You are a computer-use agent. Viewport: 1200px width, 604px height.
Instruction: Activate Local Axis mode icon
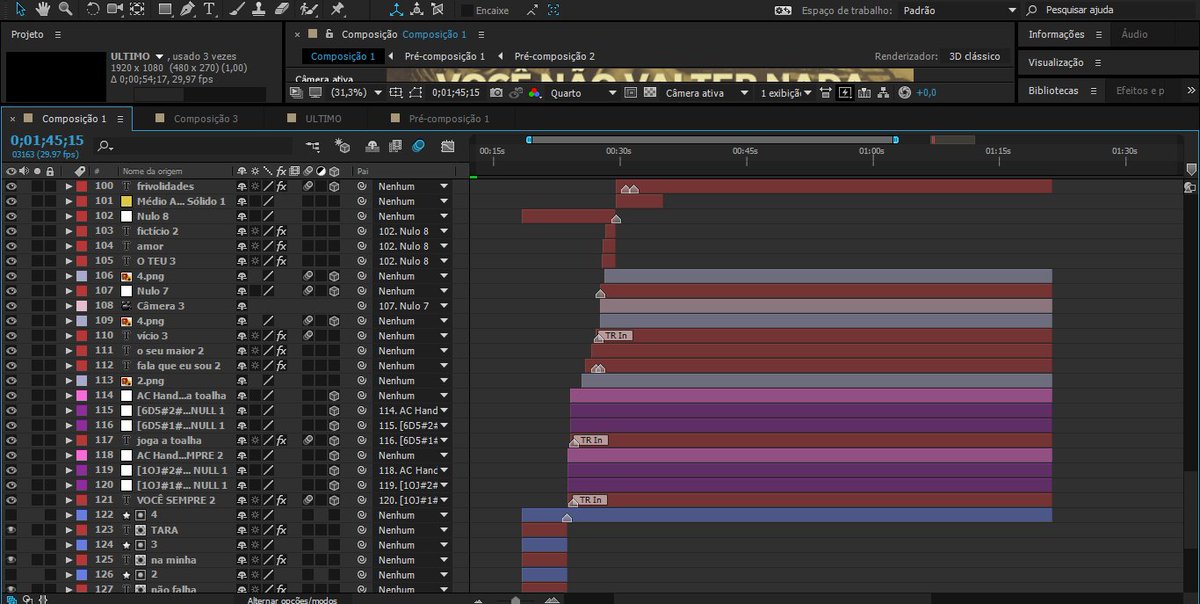pyautogui.click(x=397, y=10)
